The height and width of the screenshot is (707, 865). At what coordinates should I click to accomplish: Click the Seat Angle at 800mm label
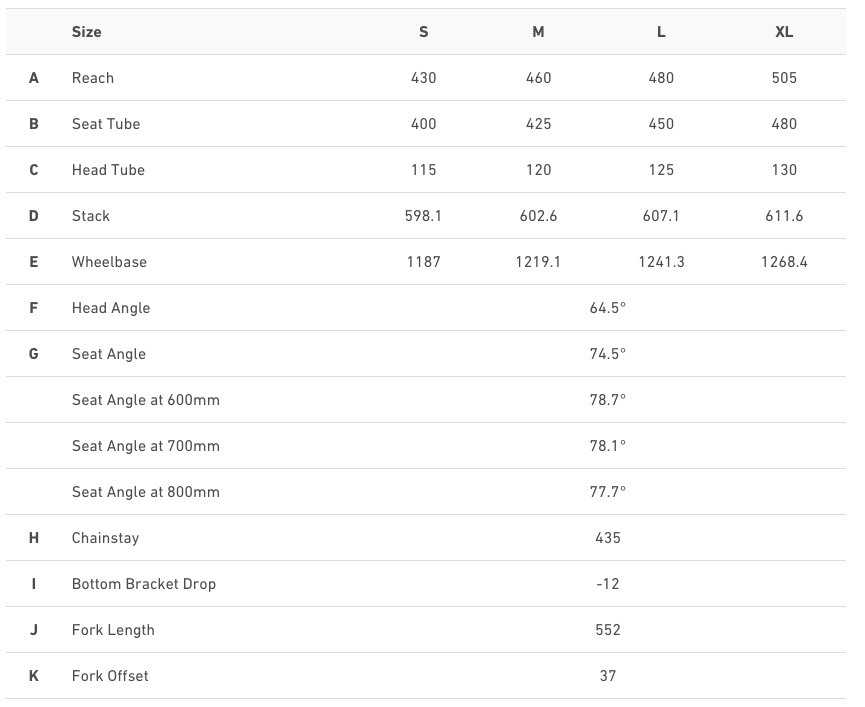coord(146,492)
